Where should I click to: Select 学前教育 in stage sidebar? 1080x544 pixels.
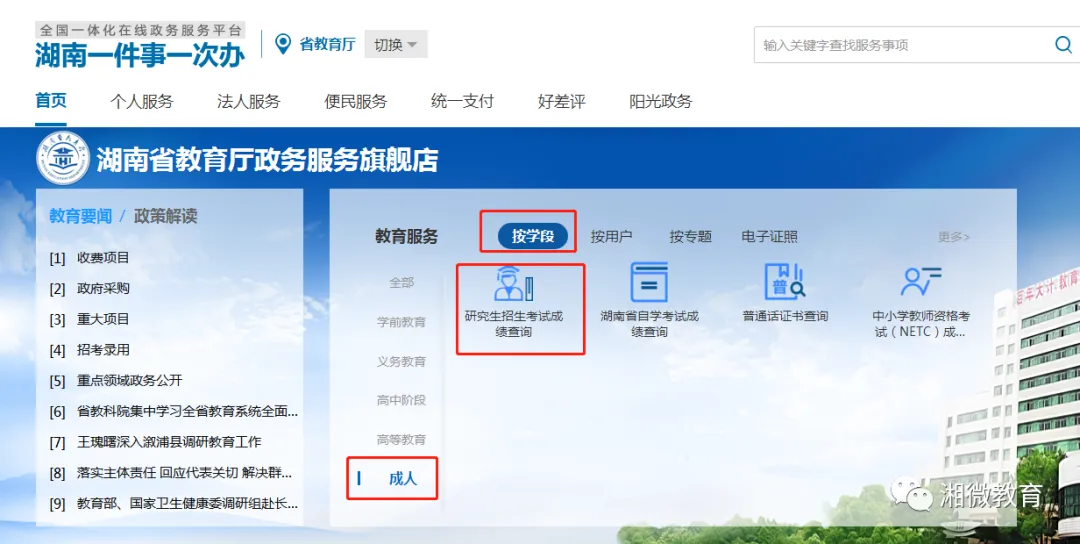click(x=402, y=322)
